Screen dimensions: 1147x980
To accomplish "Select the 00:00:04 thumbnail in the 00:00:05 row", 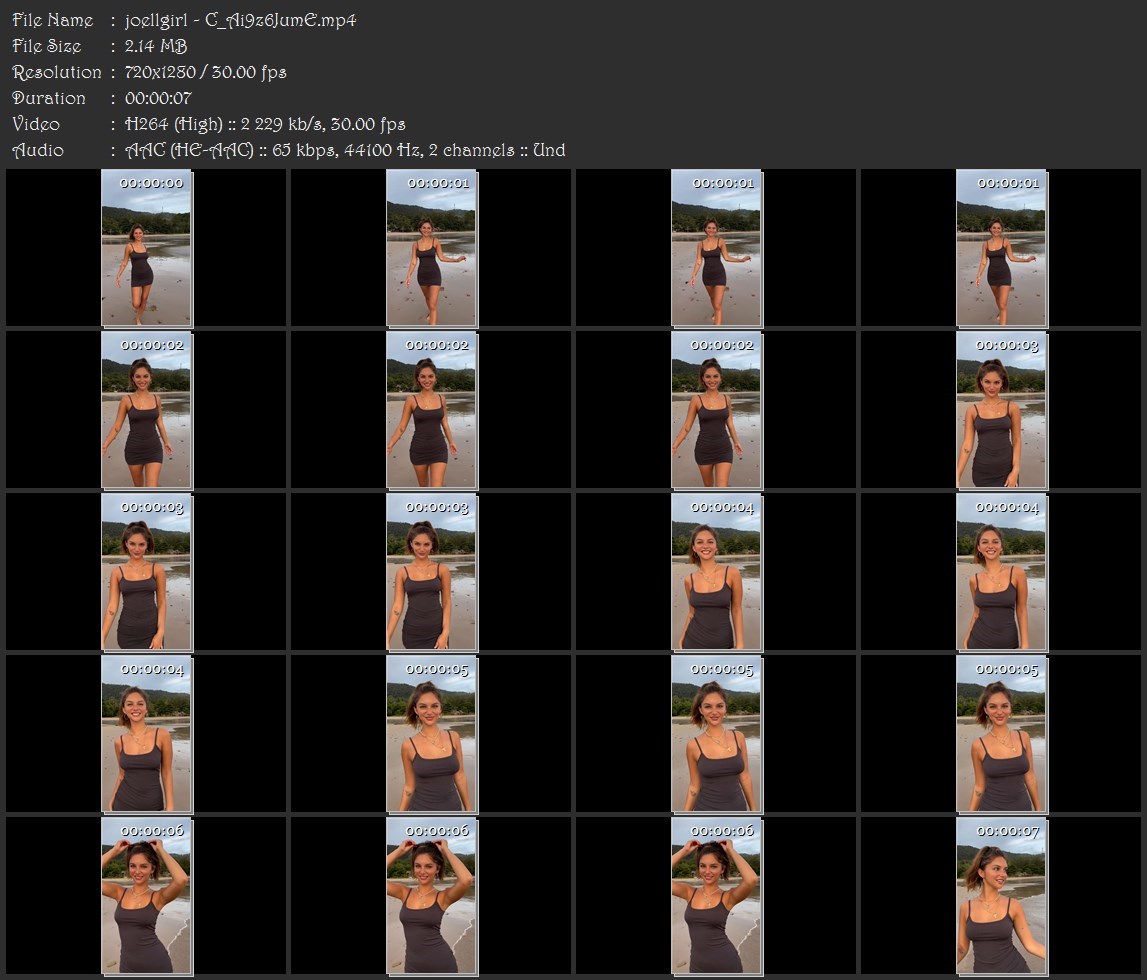I will (146, 734).
